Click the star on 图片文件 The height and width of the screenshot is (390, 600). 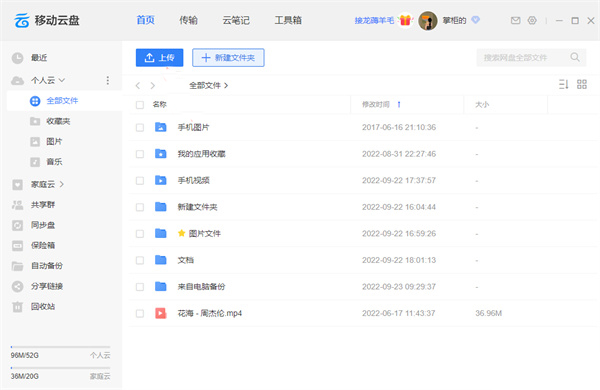coord(182,233)
